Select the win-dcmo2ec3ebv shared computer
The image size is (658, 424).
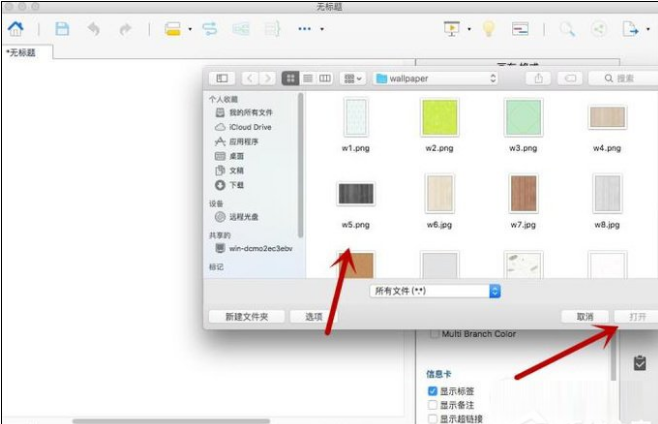tap(254, 248)
